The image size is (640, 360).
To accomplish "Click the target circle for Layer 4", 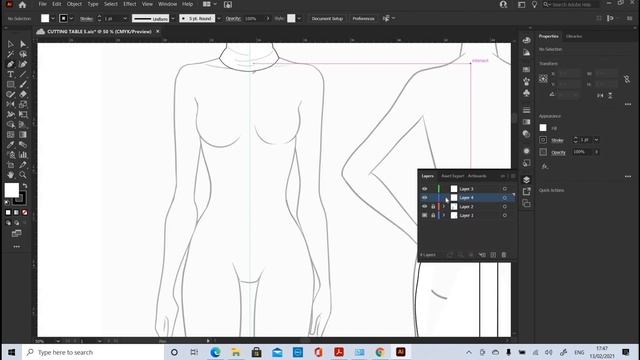I will pos(505,198).
